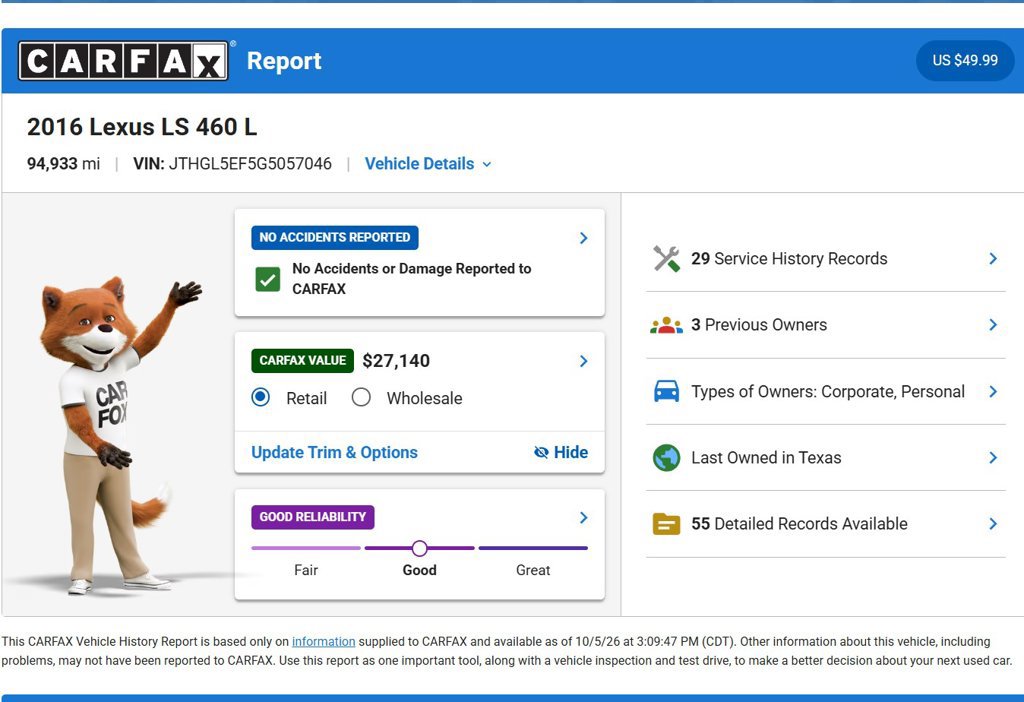Click the US $49.99 price button

point(965,60)
